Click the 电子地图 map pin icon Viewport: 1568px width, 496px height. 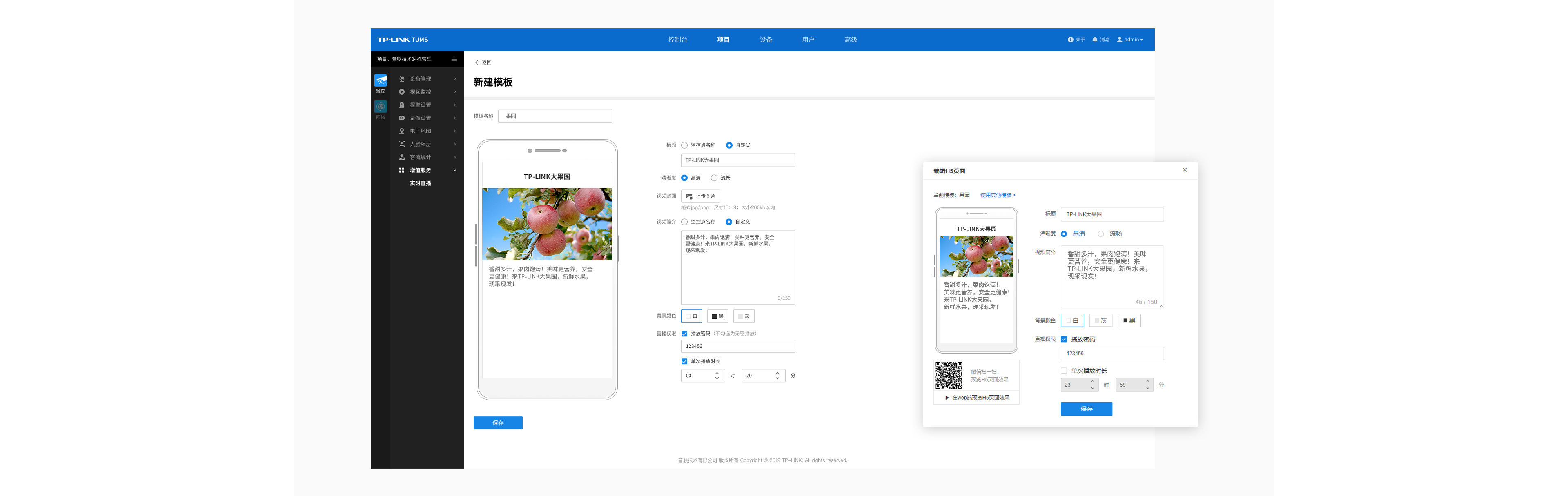click(402, 131)
